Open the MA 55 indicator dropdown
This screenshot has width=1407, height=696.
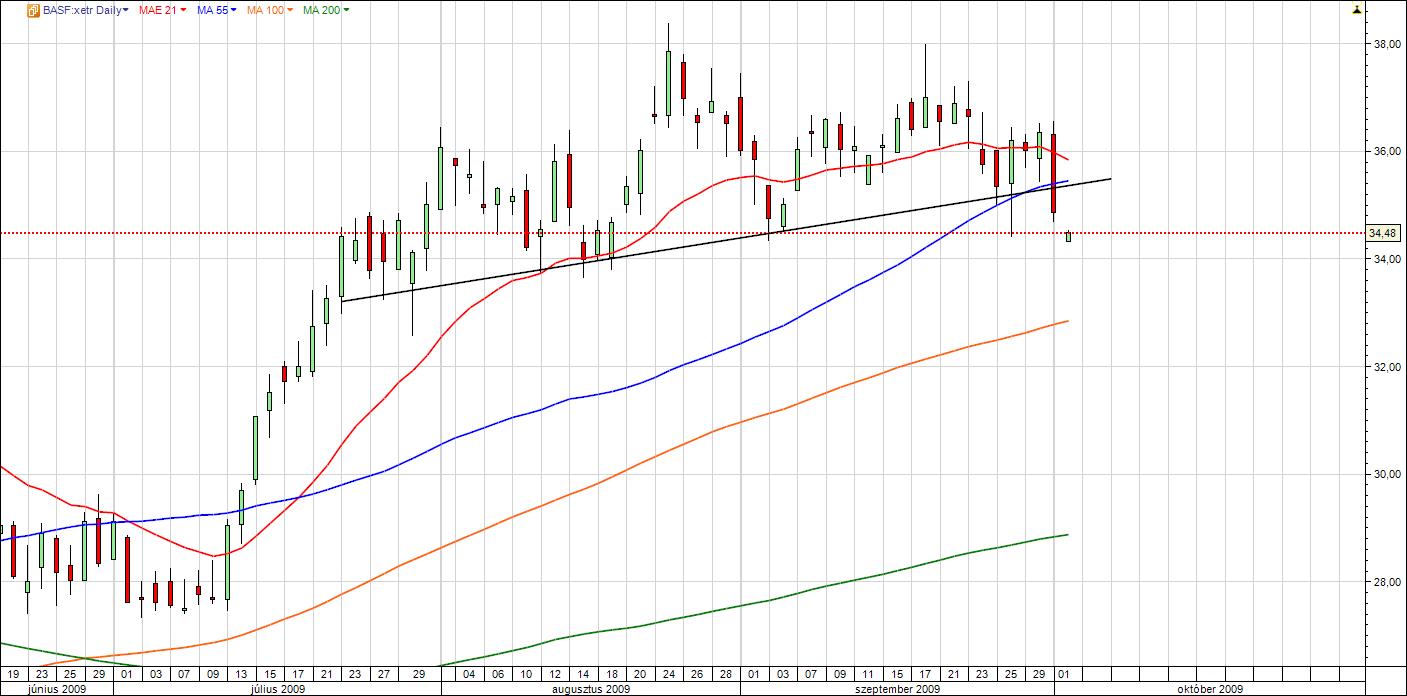tap(216, 9)
